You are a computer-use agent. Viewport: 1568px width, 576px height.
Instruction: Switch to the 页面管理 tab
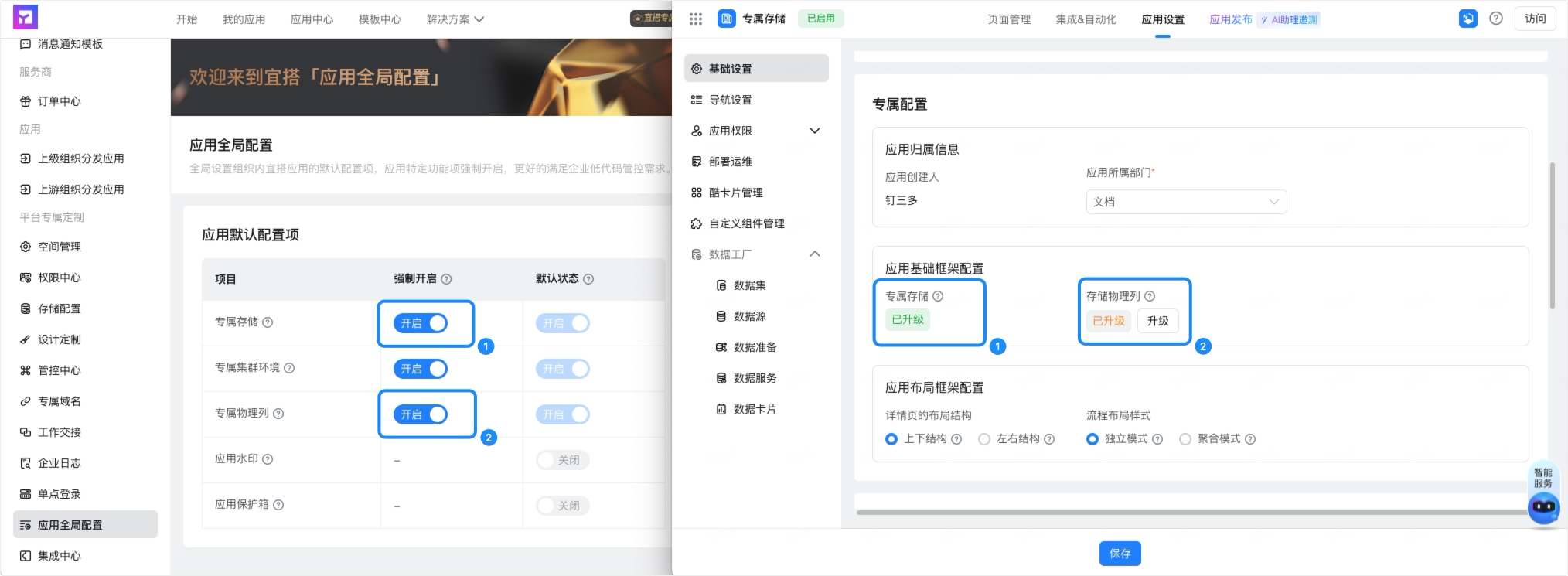[1009, 19]
